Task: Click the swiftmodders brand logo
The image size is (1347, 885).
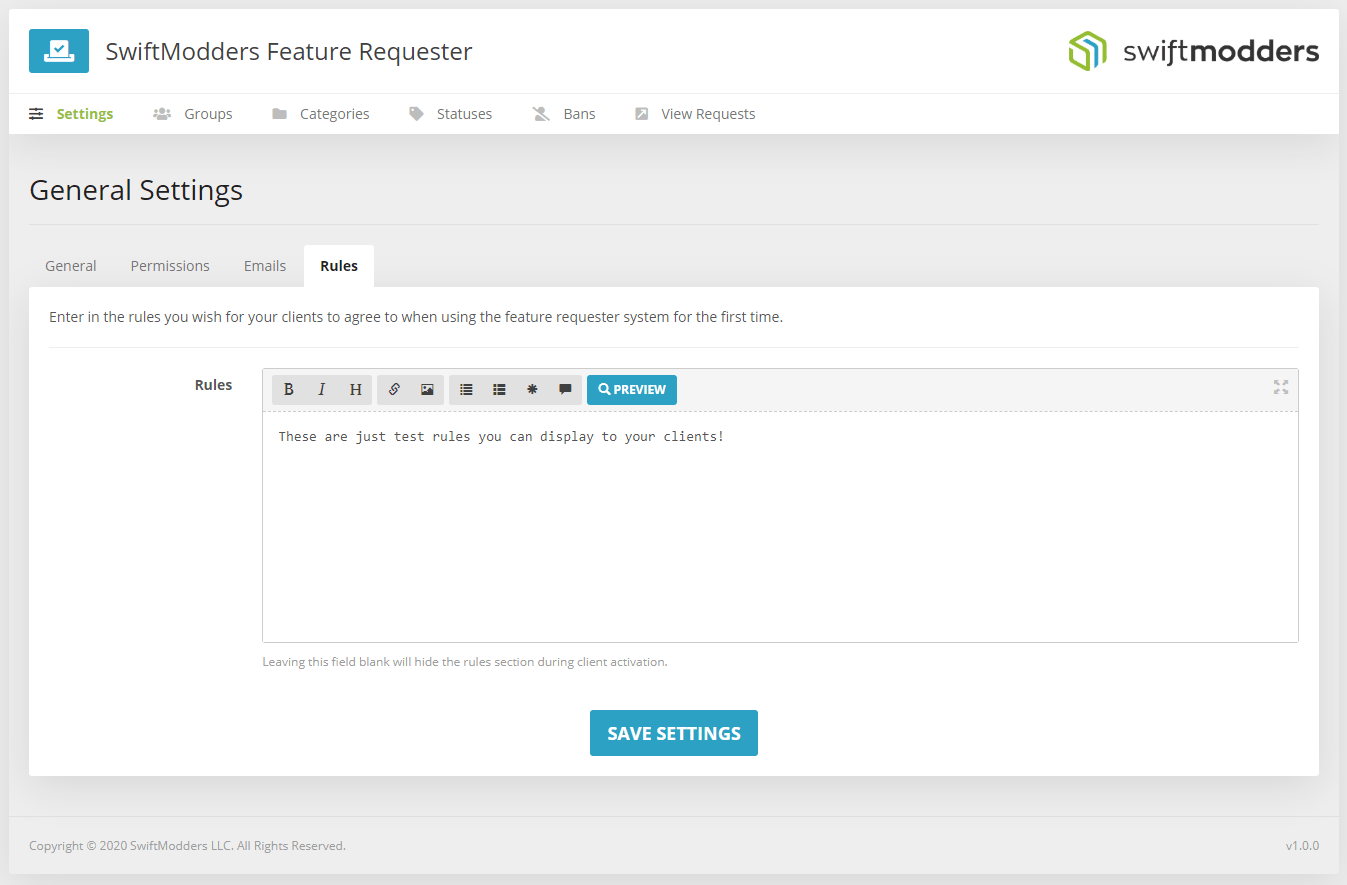Action: pos(1193,51)
